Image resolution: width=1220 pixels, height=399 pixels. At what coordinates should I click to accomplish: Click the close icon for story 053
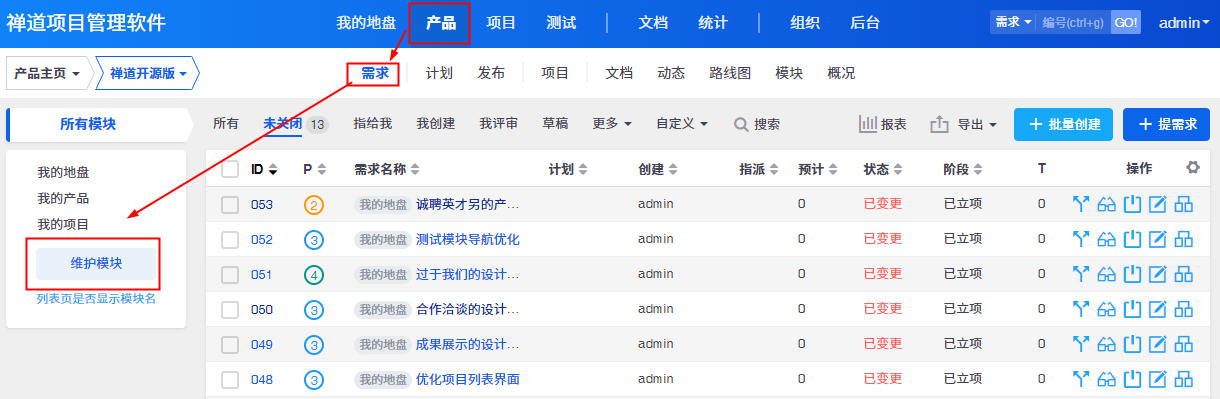pyautogui.click(x=1132, y=205)
